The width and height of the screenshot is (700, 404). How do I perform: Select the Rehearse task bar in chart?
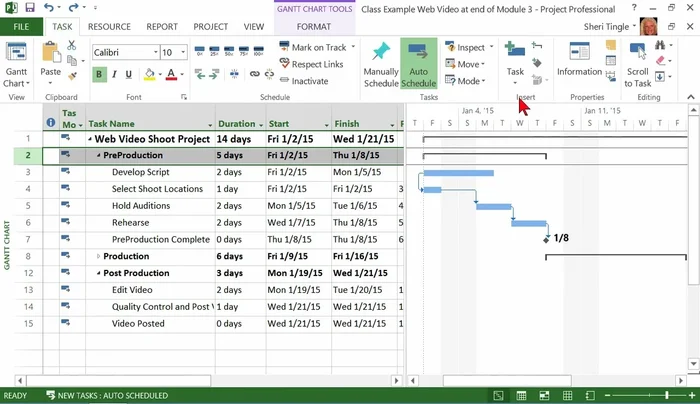coord(529,223)
